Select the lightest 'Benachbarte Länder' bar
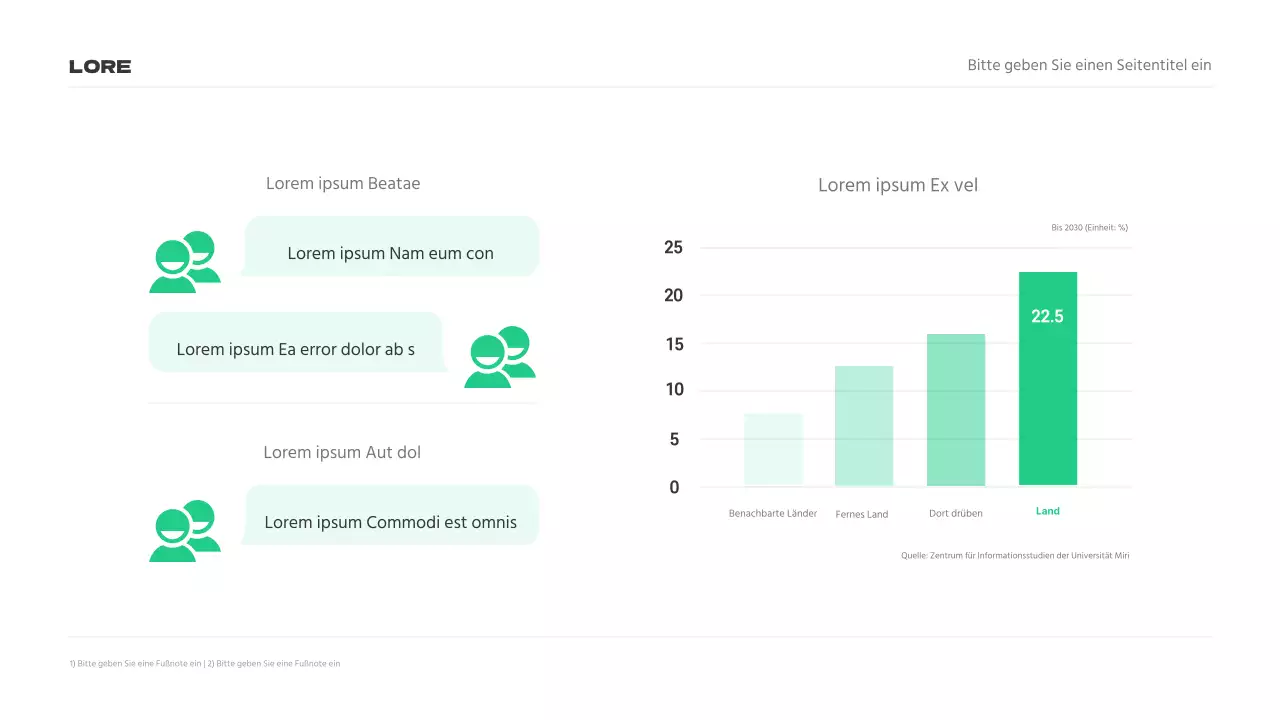This screenshot has width=1280, height=720. pyautogui.click(x=773, y=449)
